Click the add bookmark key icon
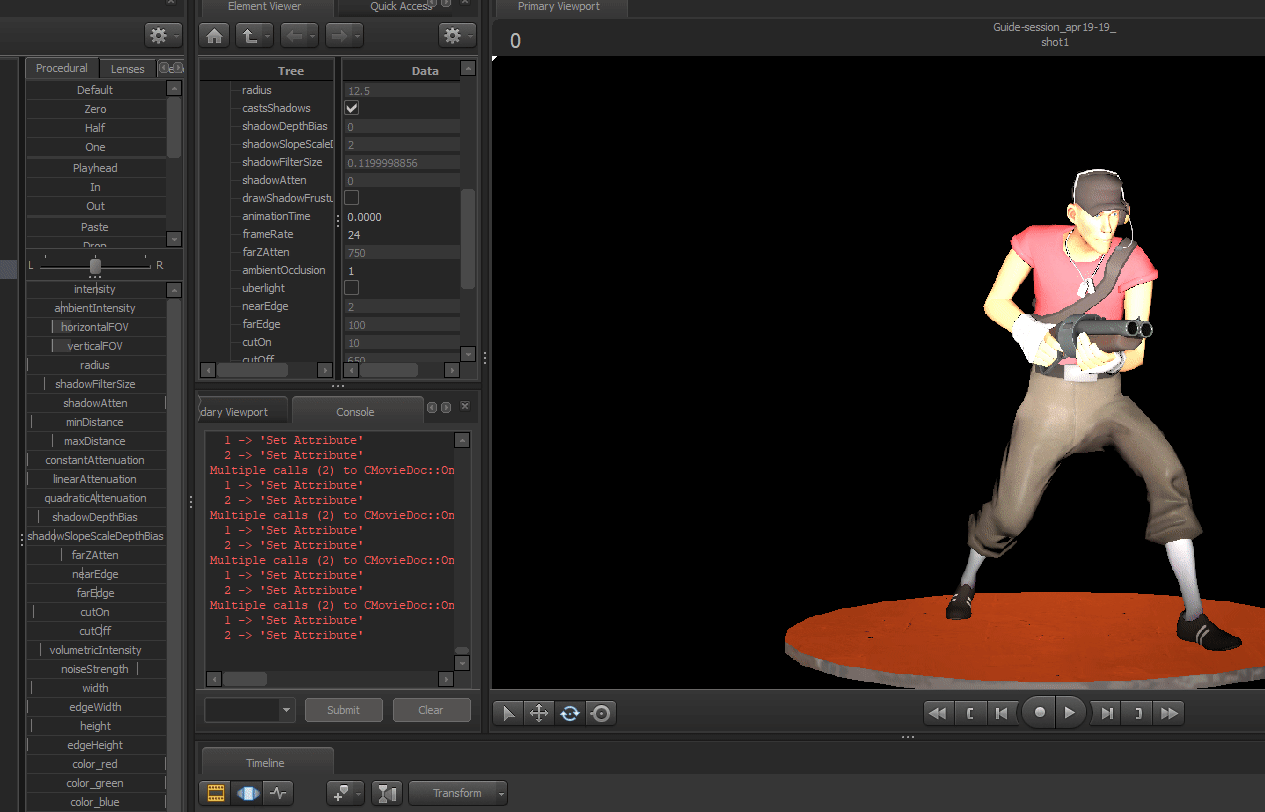 coord(341,793)
